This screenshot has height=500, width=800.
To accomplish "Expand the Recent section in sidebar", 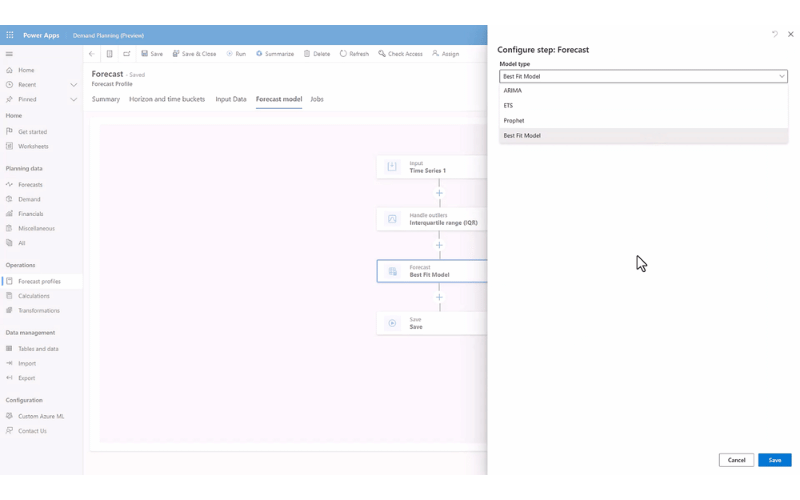I will [73, 85].
